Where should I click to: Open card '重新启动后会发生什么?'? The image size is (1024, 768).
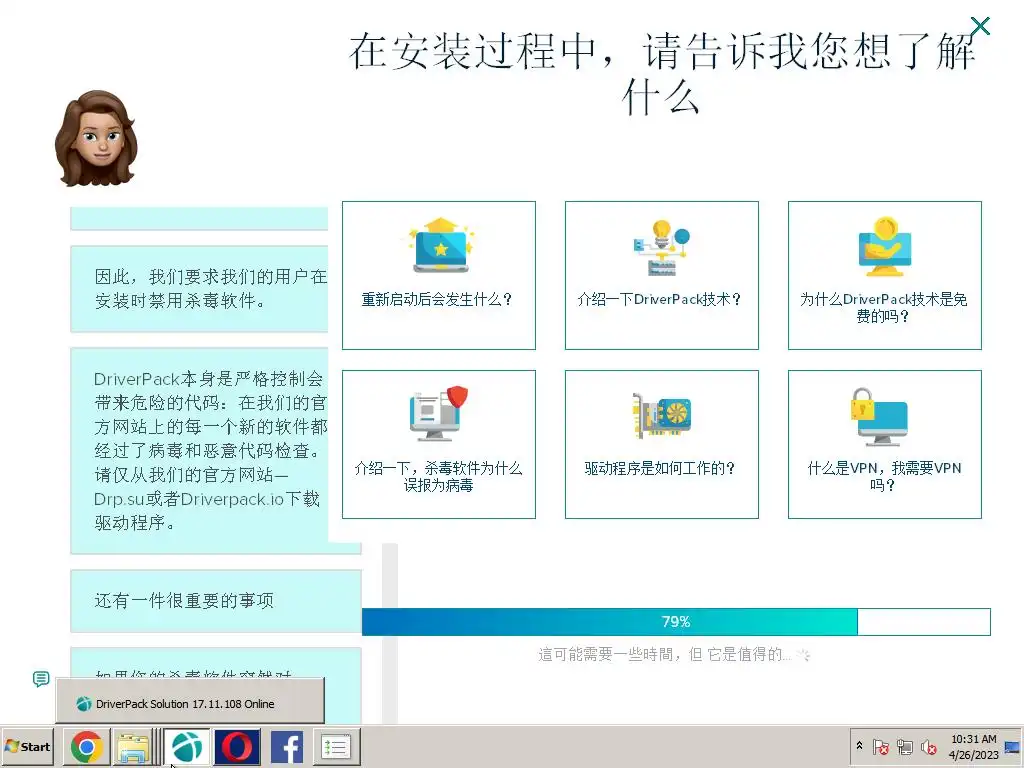[x=439, y=275]
